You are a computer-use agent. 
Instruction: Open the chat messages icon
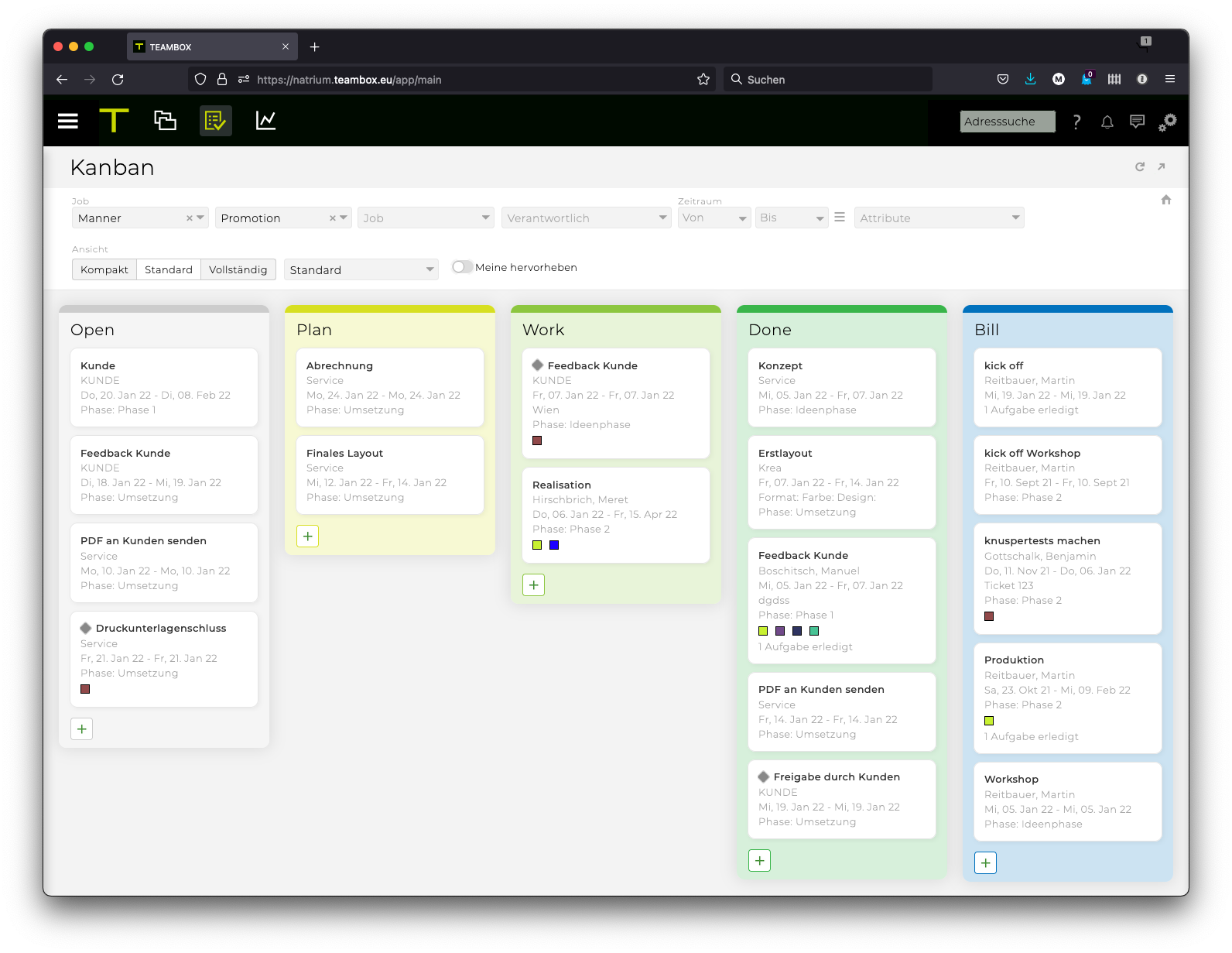pos(1137,122)
